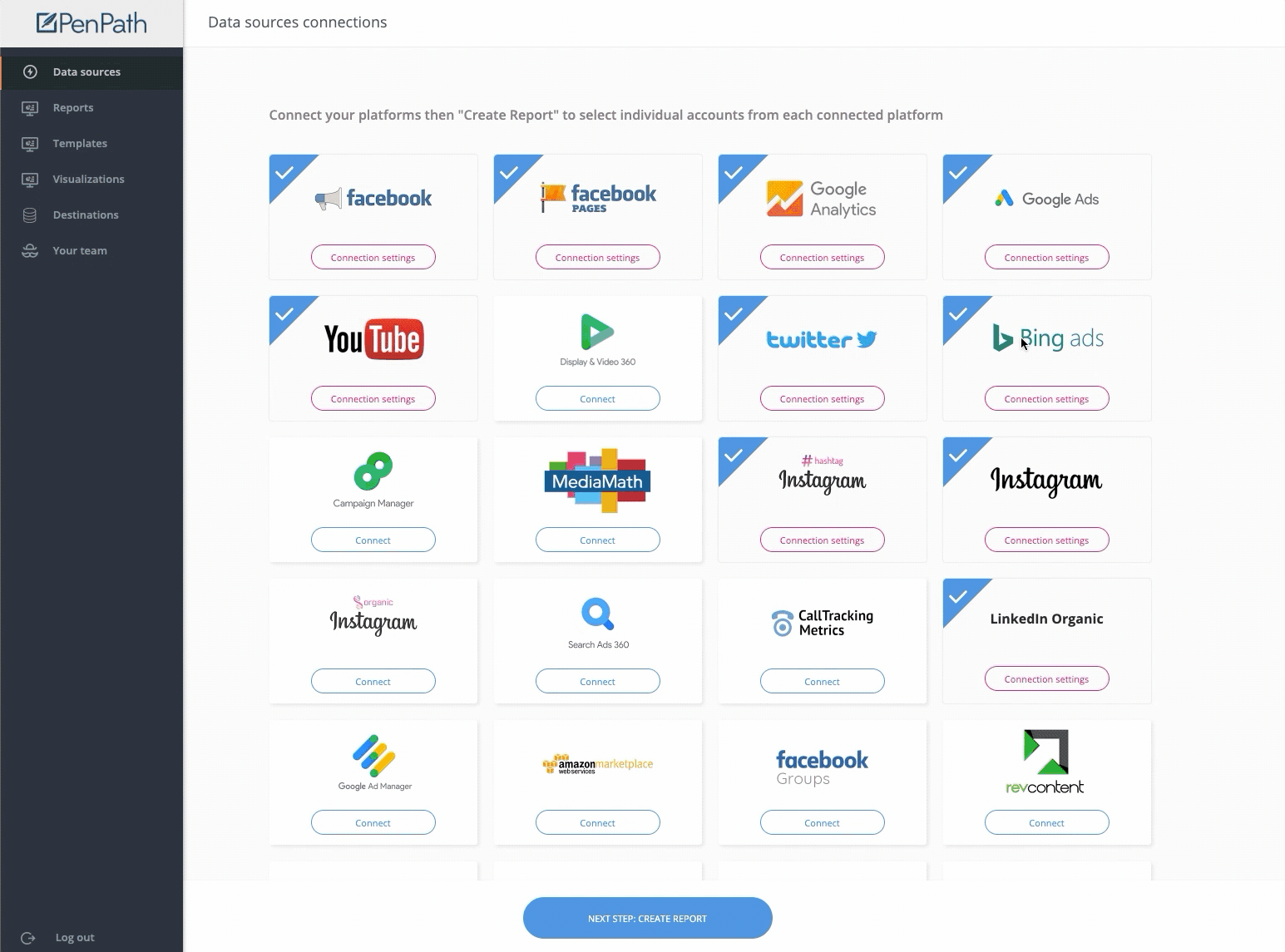Open Connection settings for Bing ads
The image size is (1285, 952).
click(1047, 398)
